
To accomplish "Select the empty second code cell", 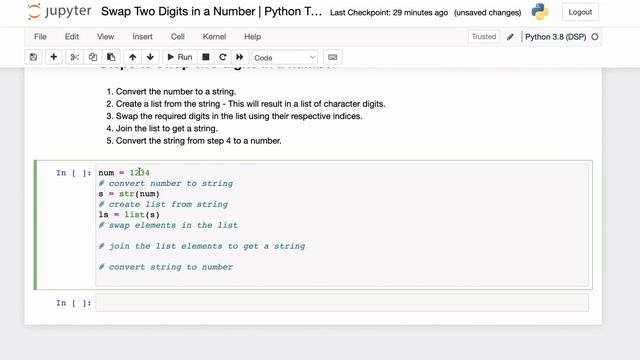I will click(342, 303).
